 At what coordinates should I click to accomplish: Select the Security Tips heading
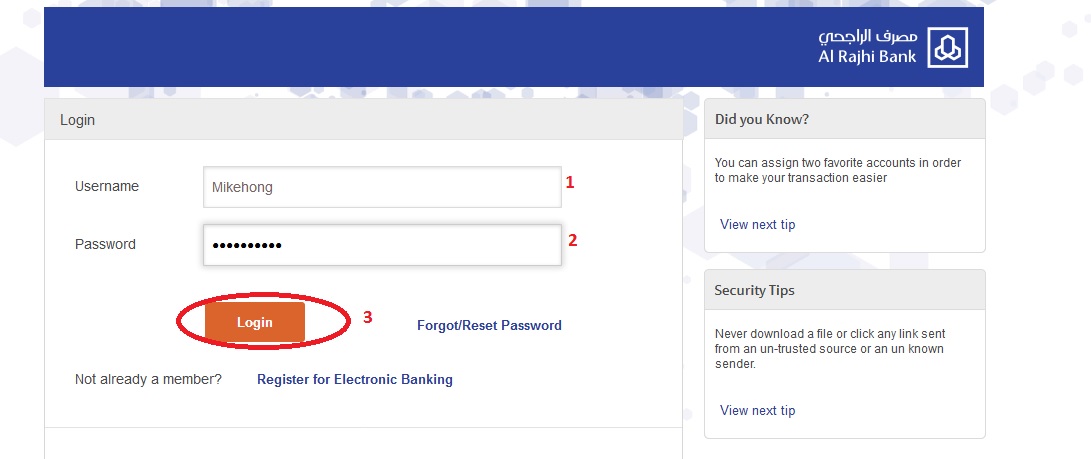(755, 291)
